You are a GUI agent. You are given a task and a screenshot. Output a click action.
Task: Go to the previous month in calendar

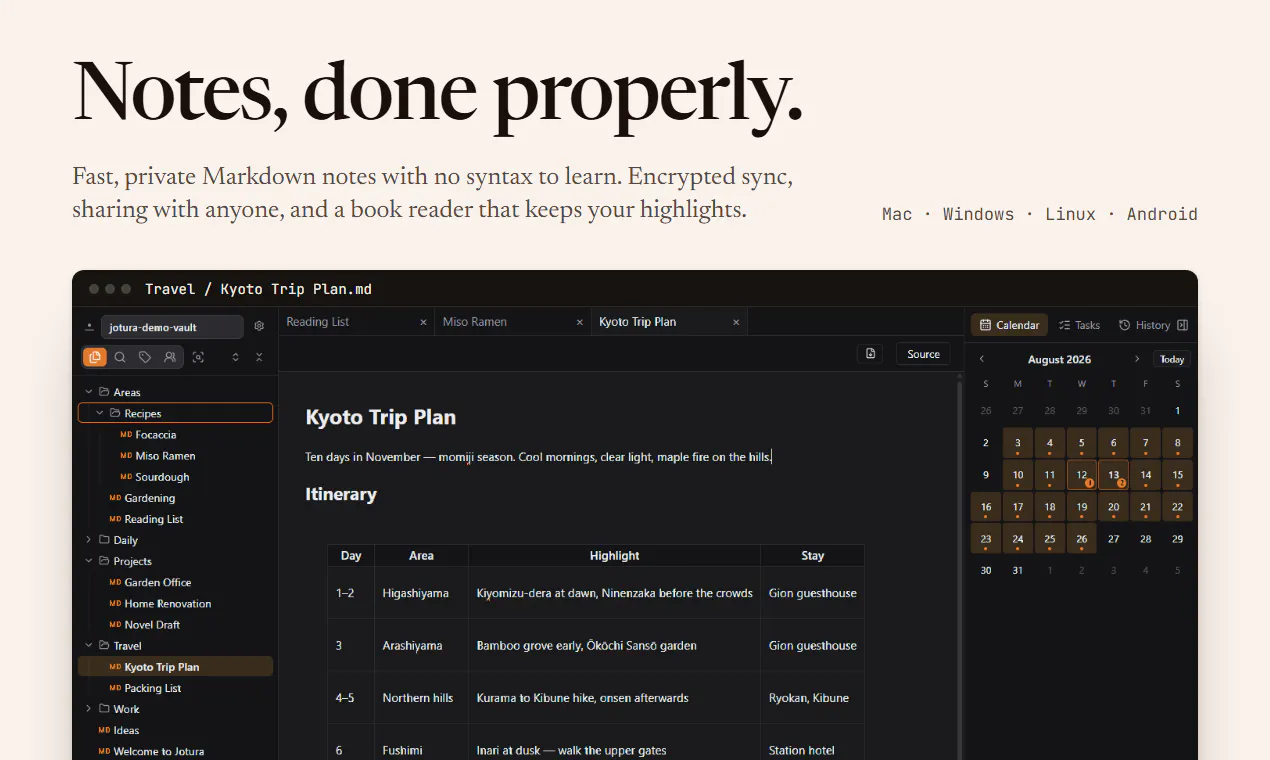(982, 359)
